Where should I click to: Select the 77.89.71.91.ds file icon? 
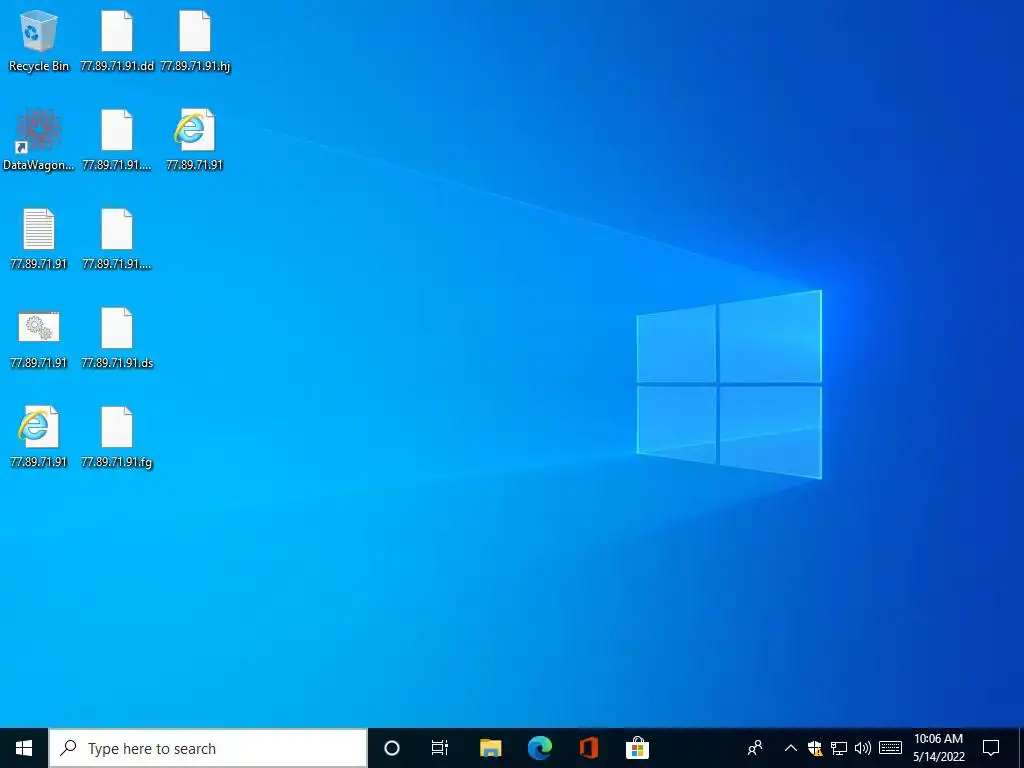click(117, 338)
